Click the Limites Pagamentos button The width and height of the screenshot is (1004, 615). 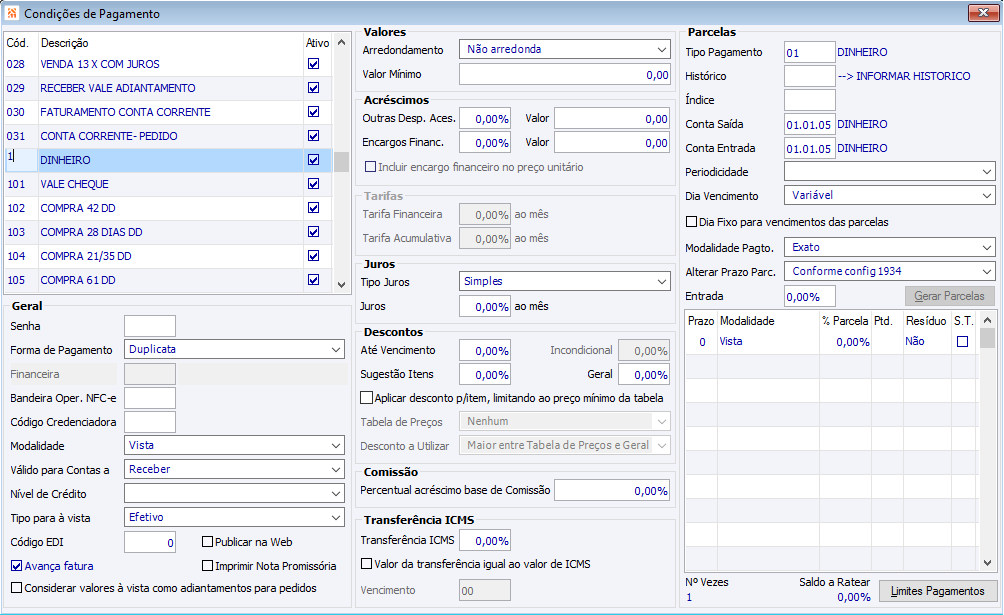(x=938, y=591)
